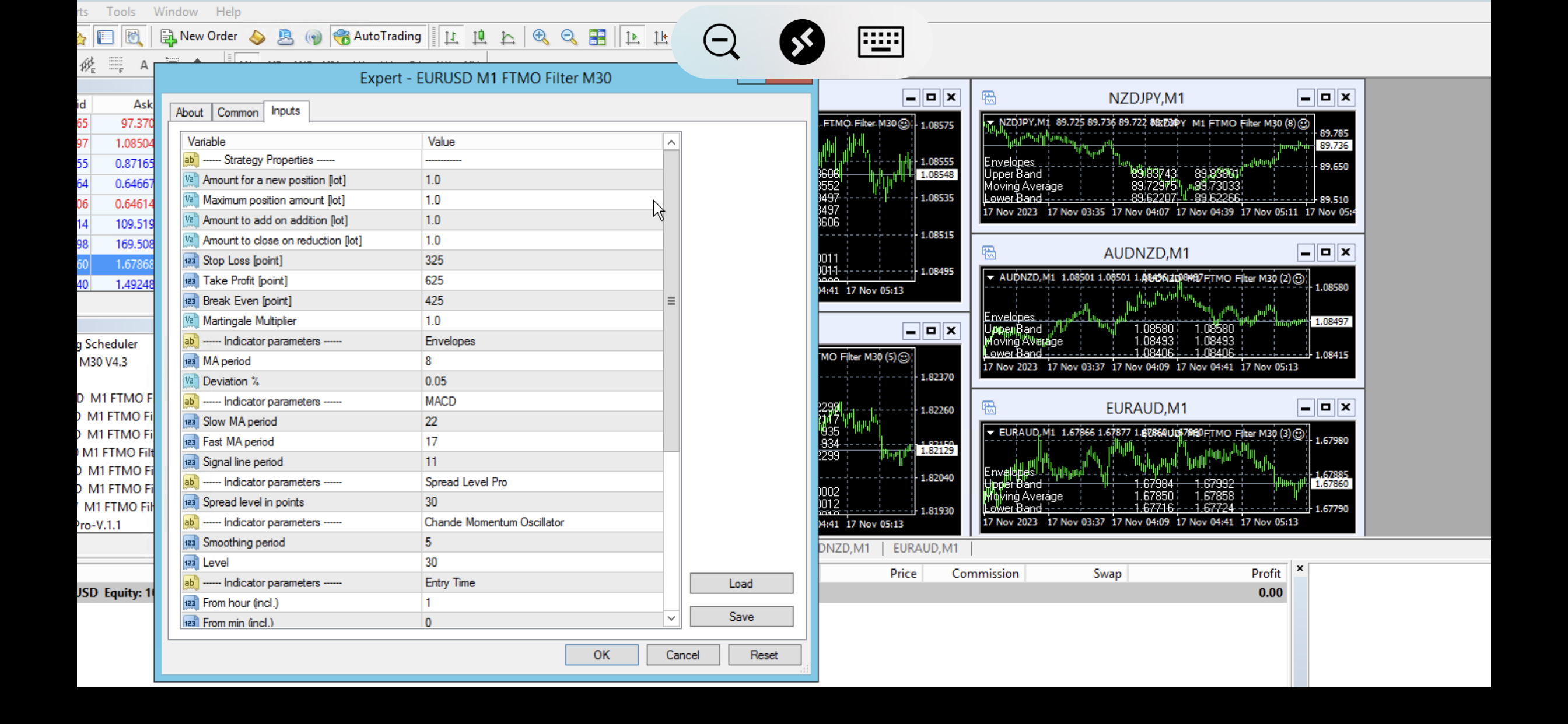
Task: Open the Tools menu
Action: (121, 12)
